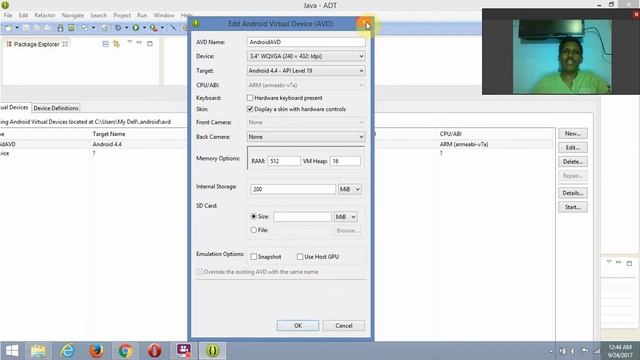Image resolution: width=640 pixels, height=360 pixels.
Task: Expand the Run button dropdown arrow
Action: click(144, 28)
